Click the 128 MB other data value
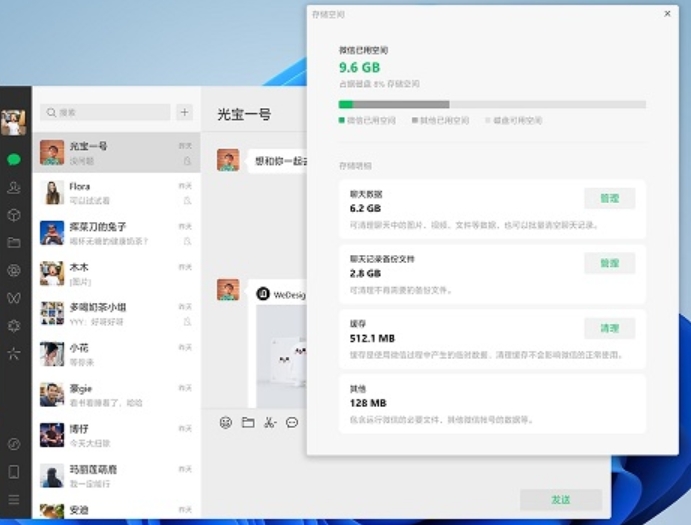Image resolution: width=691 pixels, height=525 pixels. pos(368,403)
